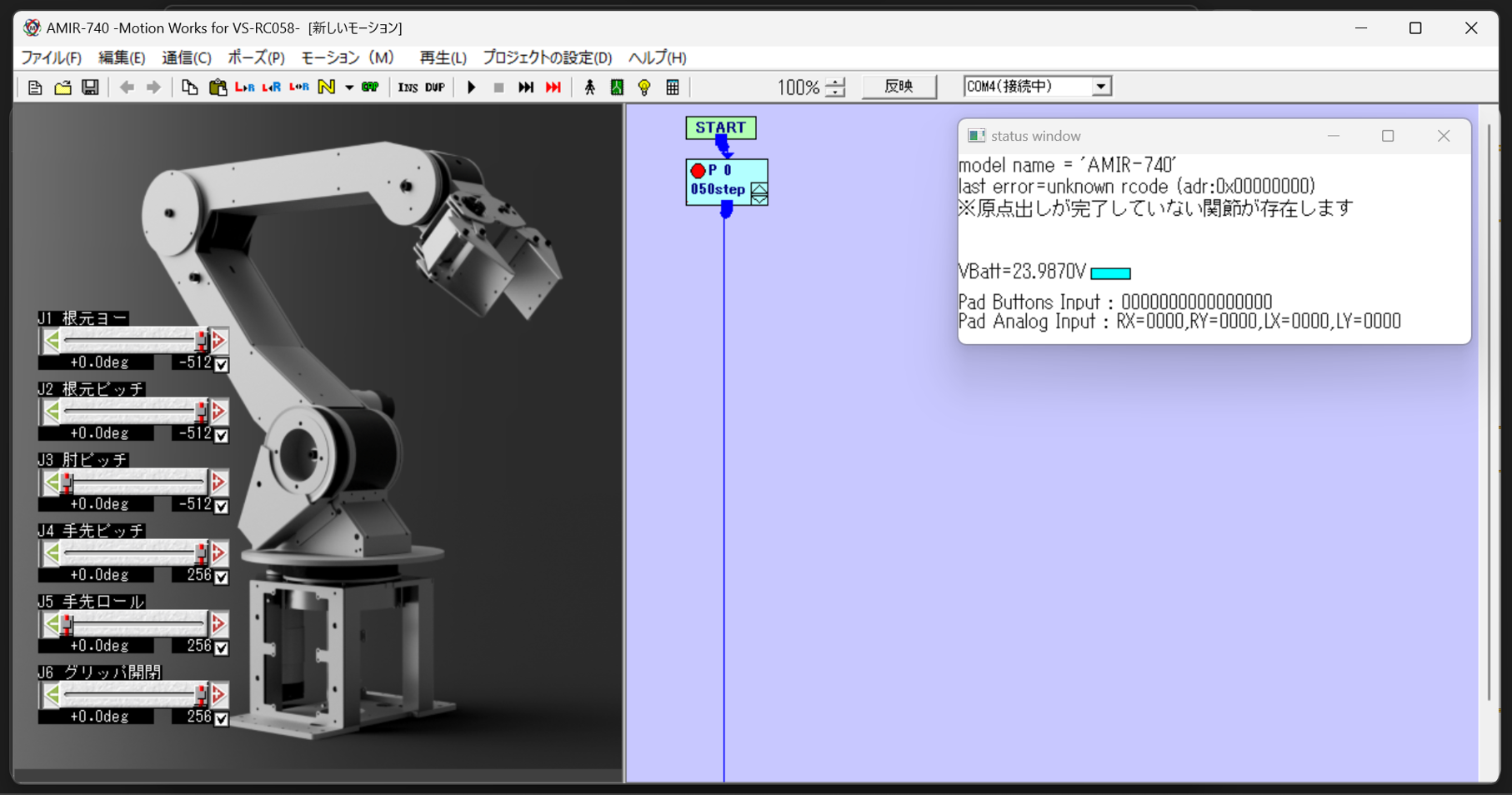The width and height of the screenshot is (1512, 795).
Task: Open the dropdown arrow beside the N icon
Action: pos(349,87)
